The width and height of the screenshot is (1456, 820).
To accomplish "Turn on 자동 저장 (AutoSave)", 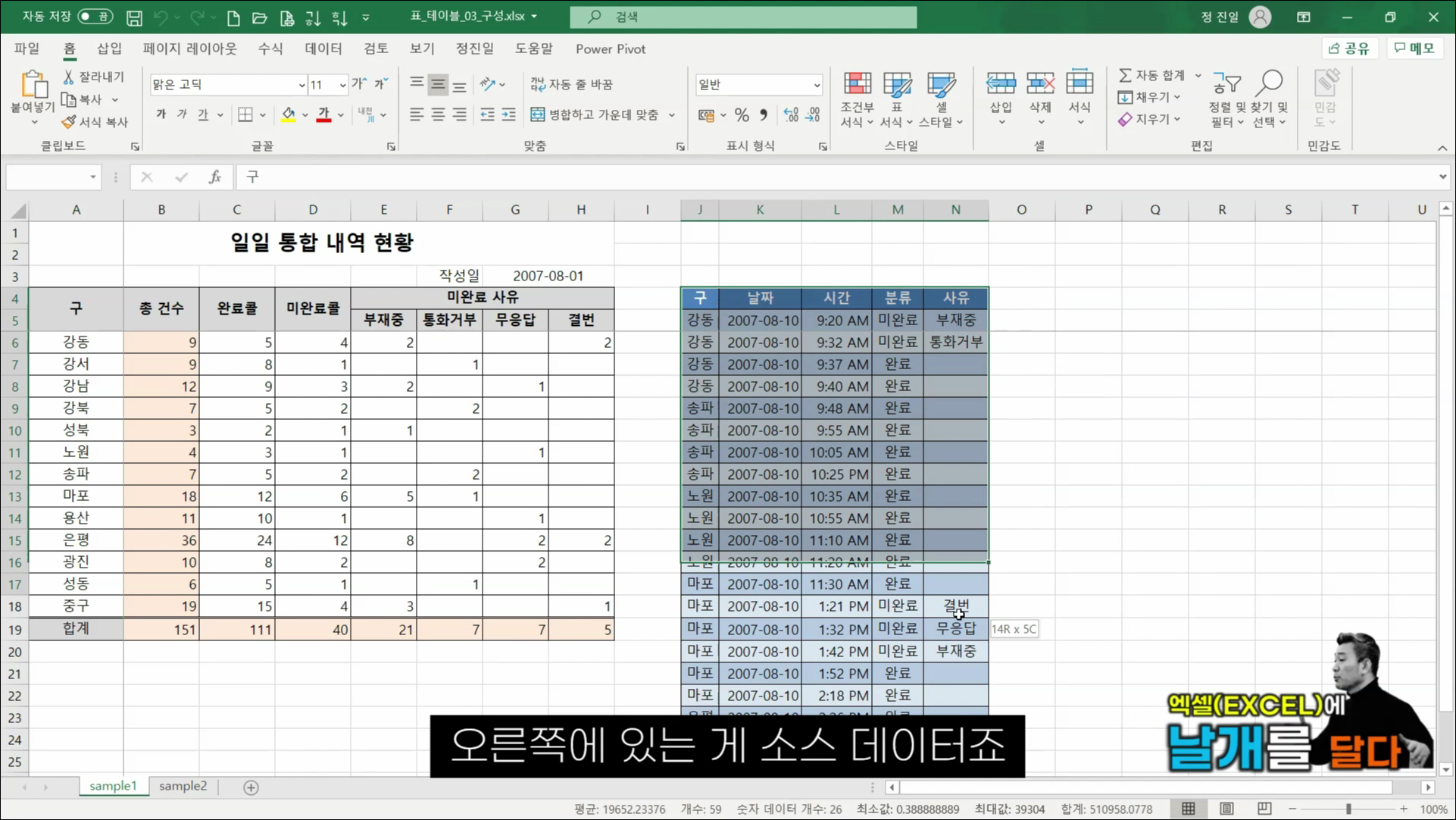I will tap(95, 16).
